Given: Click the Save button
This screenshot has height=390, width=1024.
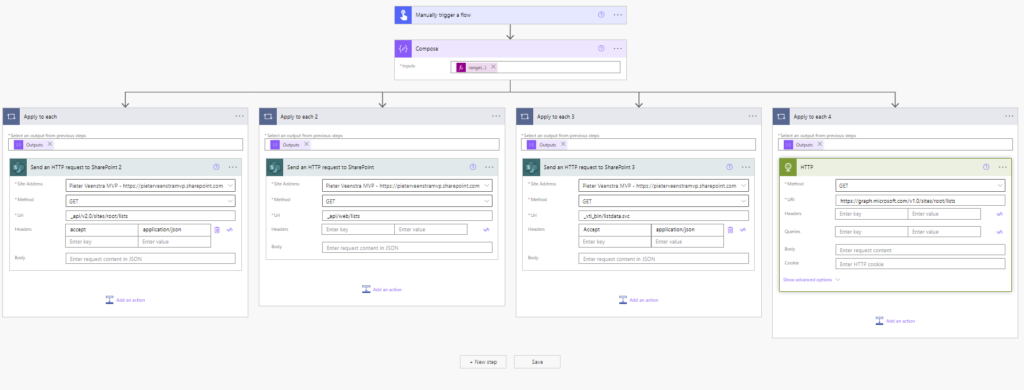Looking at the screenshot, I should (x=537, y=361).
